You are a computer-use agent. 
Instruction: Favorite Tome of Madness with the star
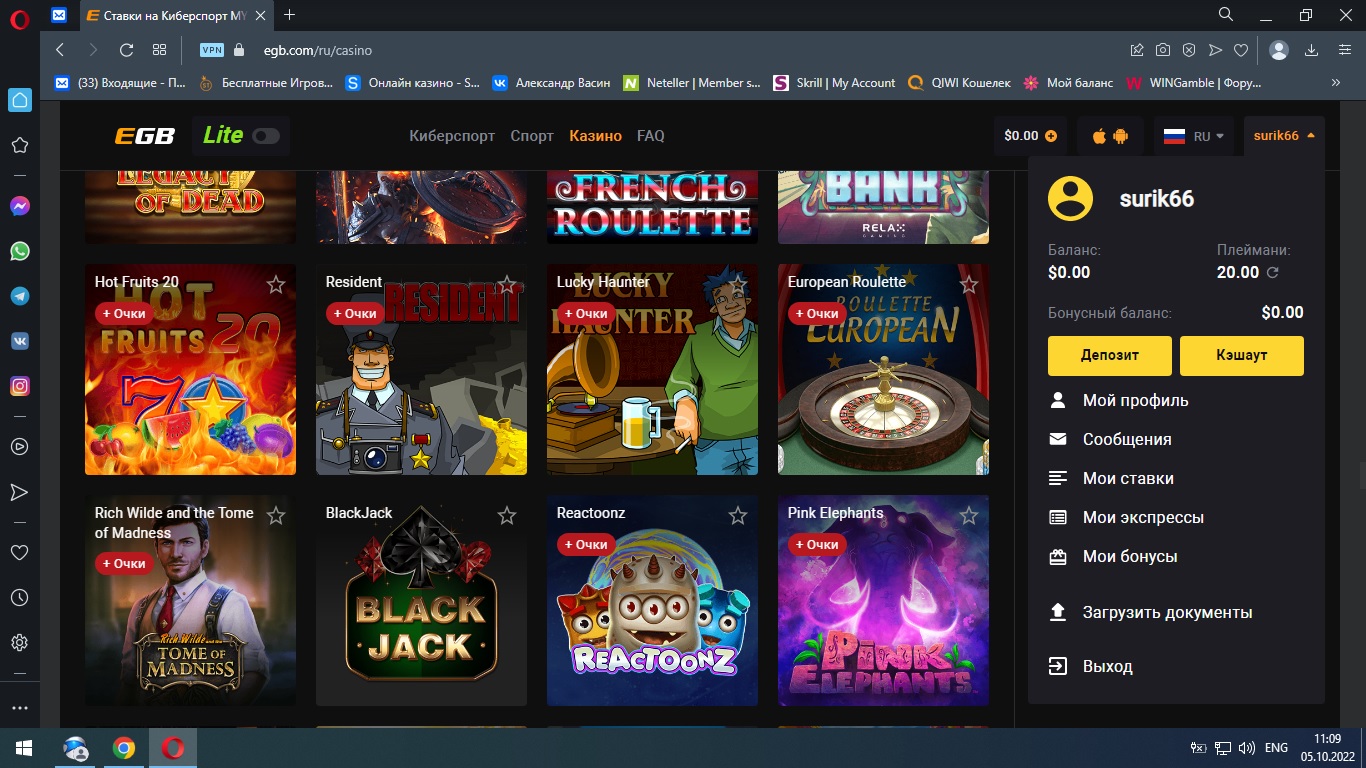point(276,516)
